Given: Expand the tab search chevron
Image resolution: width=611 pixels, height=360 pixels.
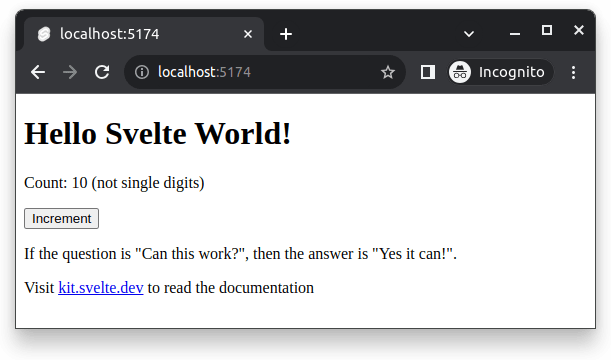Looking at the screenshot, I should [469, 34].
